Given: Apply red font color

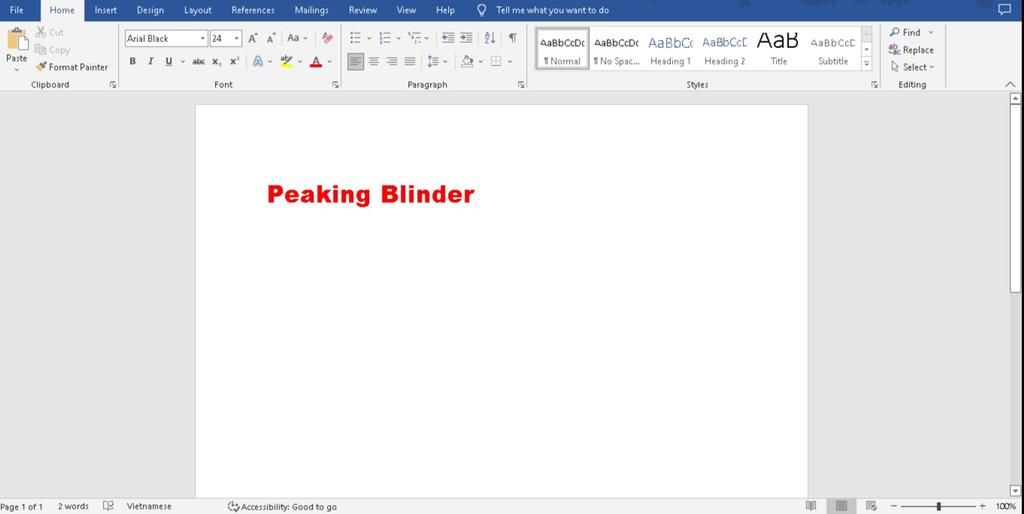Looking at the screenshot, I should [x=316, y=61].
